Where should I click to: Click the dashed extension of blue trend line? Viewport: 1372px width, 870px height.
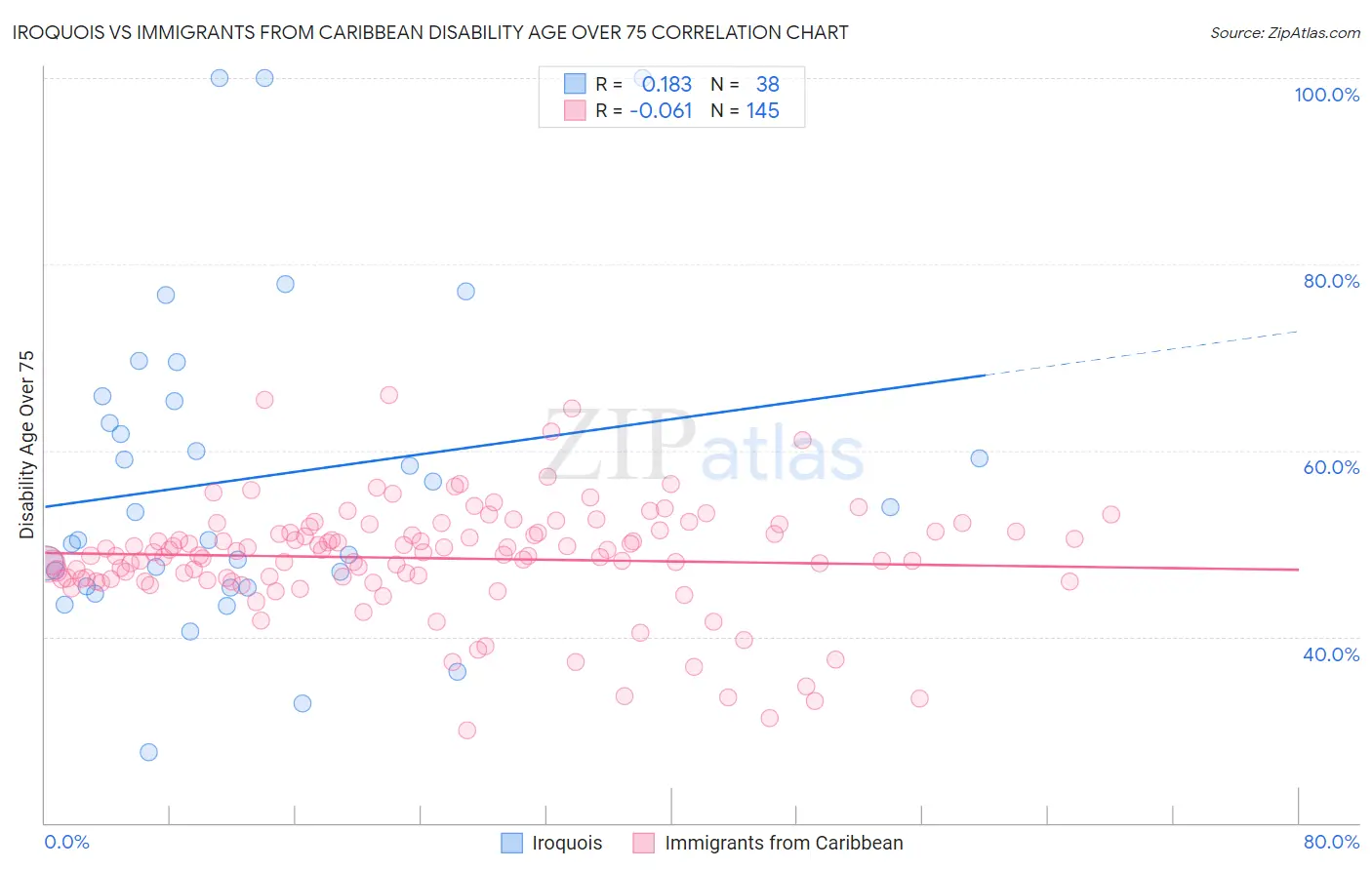tap(1142, 353)
